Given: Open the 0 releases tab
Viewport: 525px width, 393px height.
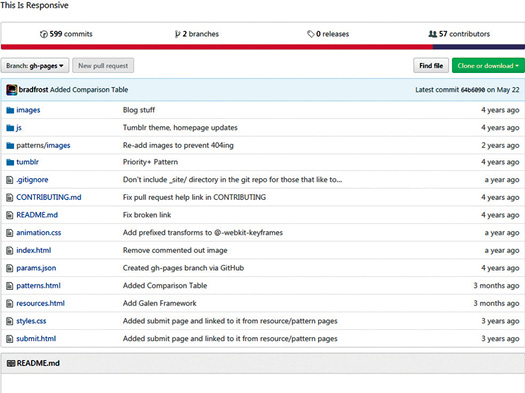Looking at the screenshot, I should (x=328, y=34).
